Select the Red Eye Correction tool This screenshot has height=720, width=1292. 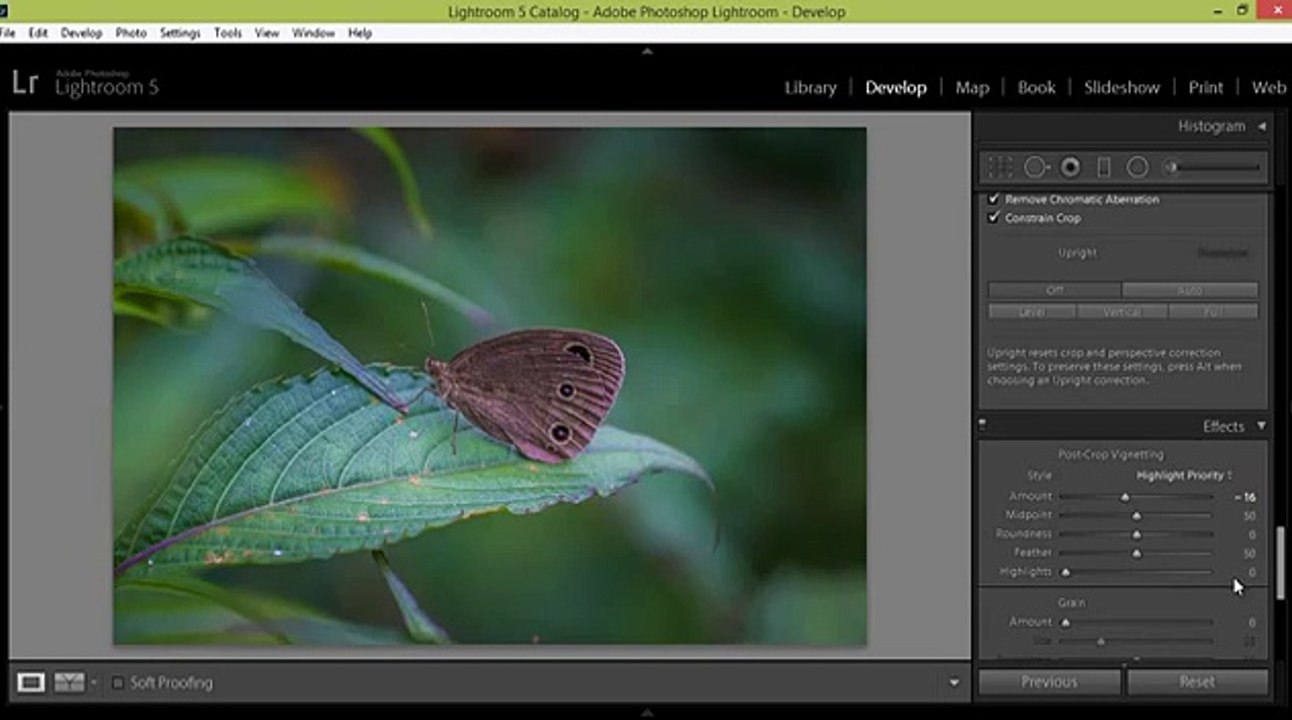tap(1071, 167)
